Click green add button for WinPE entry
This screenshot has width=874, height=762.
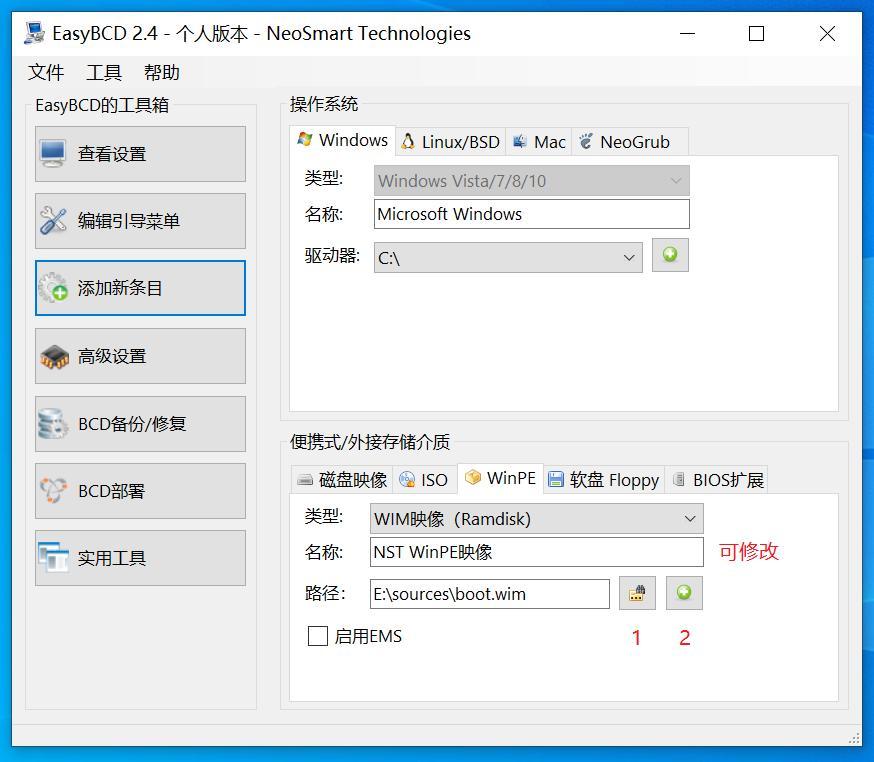(684, 593)
